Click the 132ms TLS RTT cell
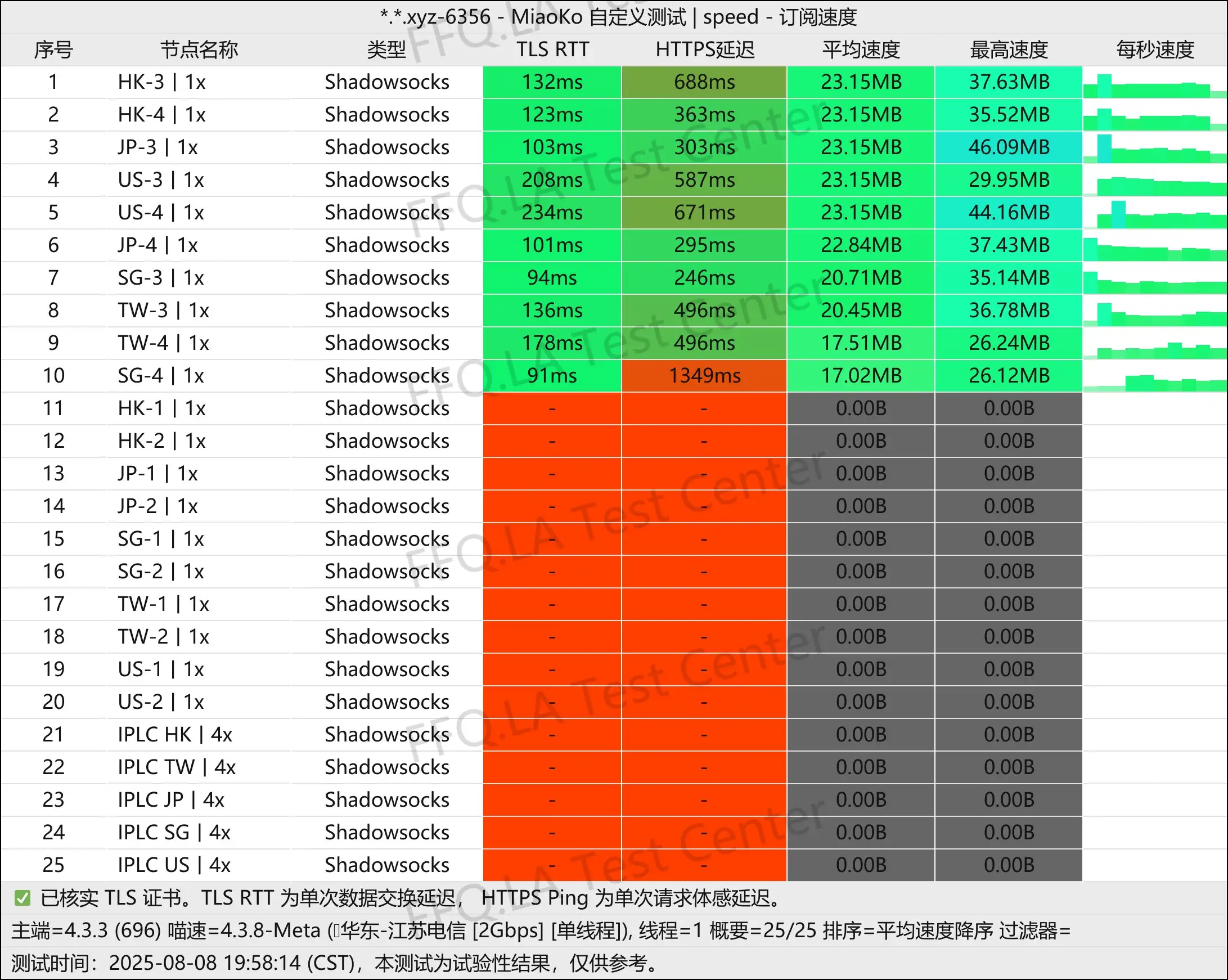 (552, 82)
